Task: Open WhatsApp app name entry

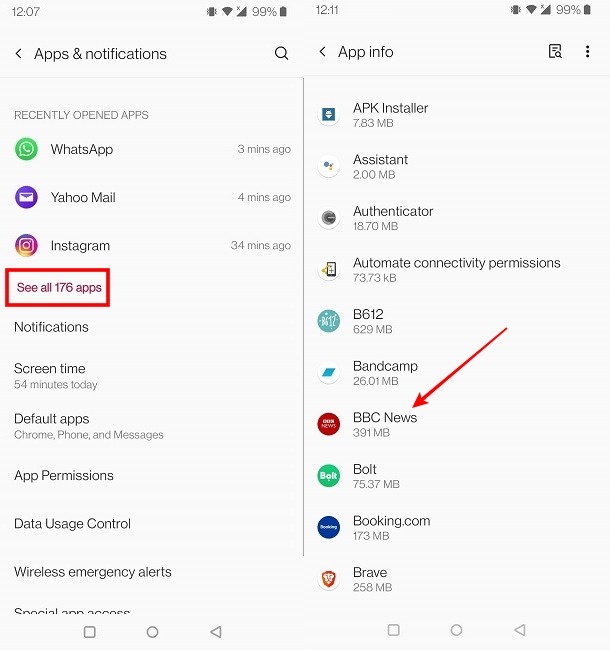Action: [82, 149]
